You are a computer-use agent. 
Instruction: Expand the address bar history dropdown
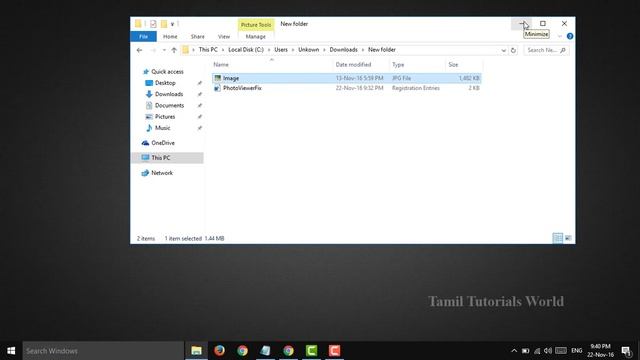point(504,50)
